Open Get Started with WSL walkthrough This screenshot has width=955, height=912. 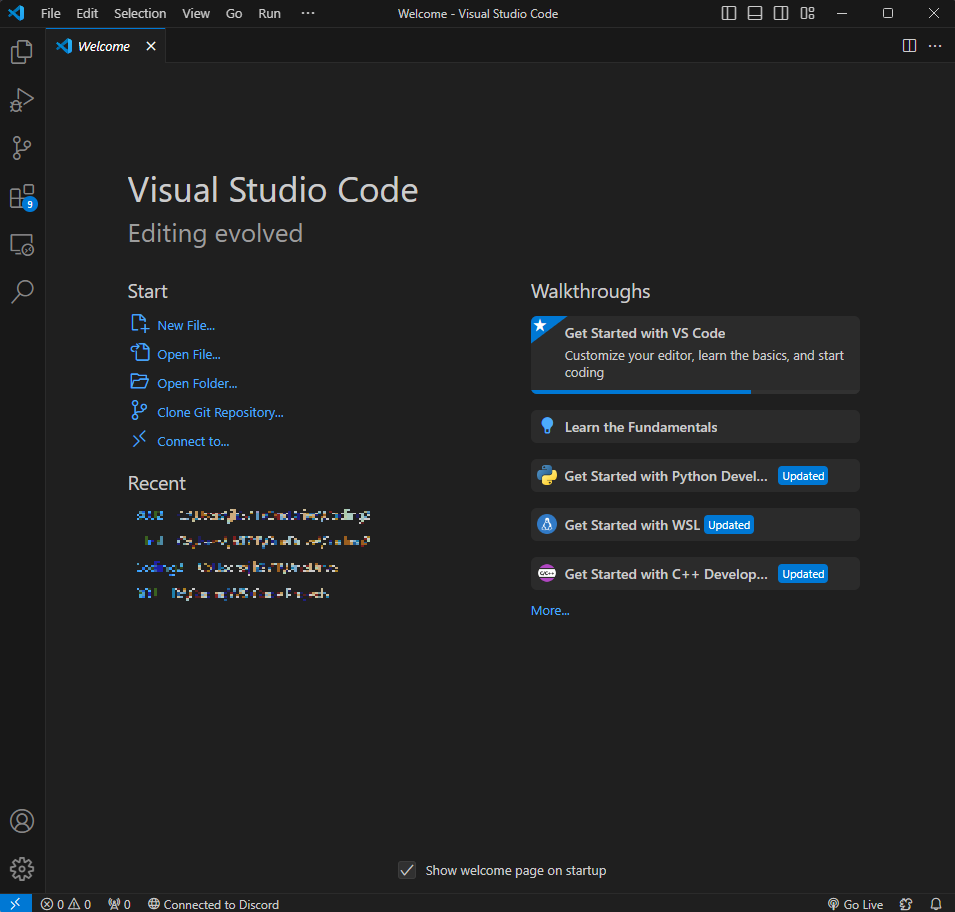[695, 525]
